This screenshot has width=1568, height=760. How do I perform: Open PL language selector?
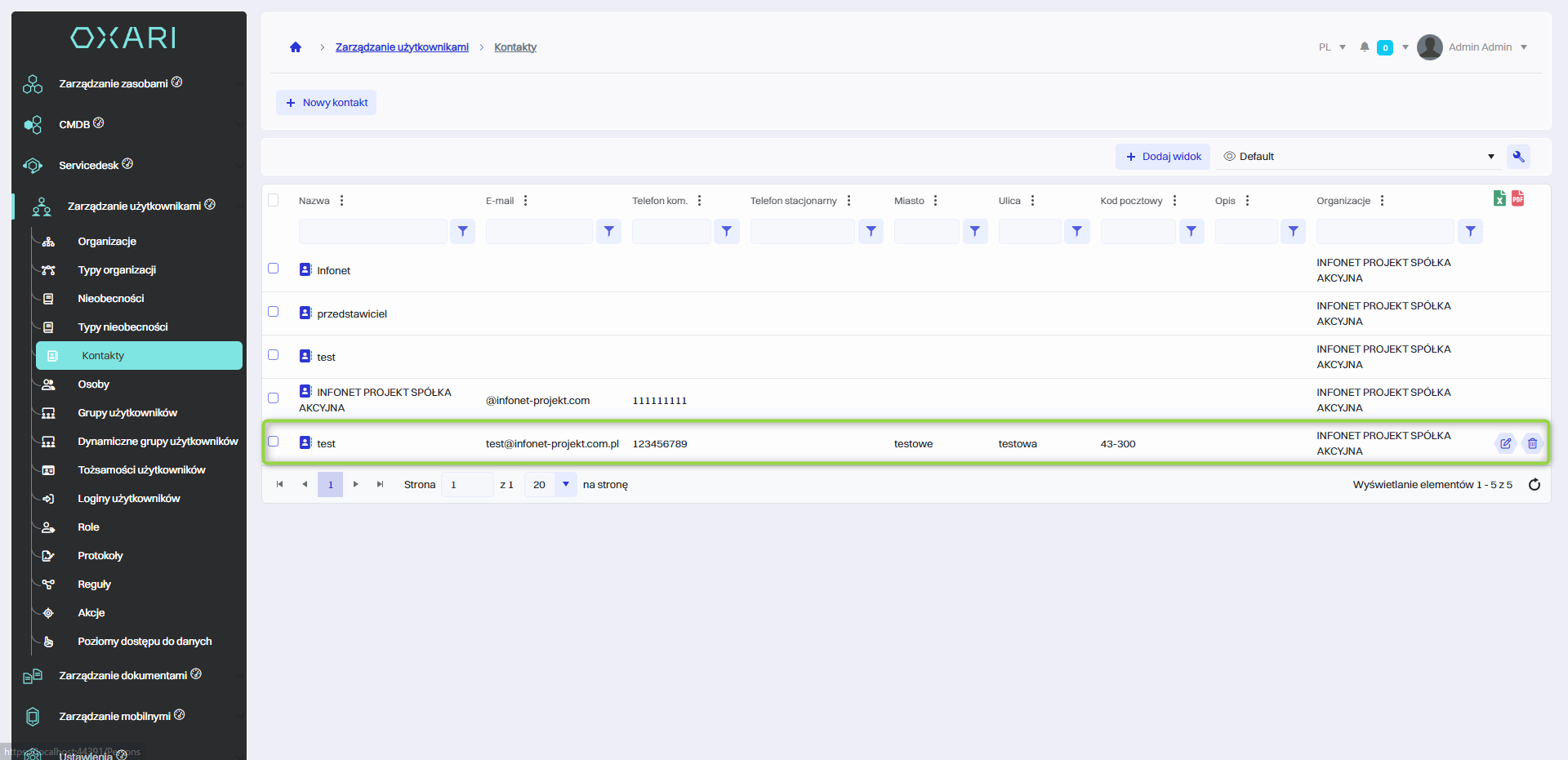(x=1331, y=47)
